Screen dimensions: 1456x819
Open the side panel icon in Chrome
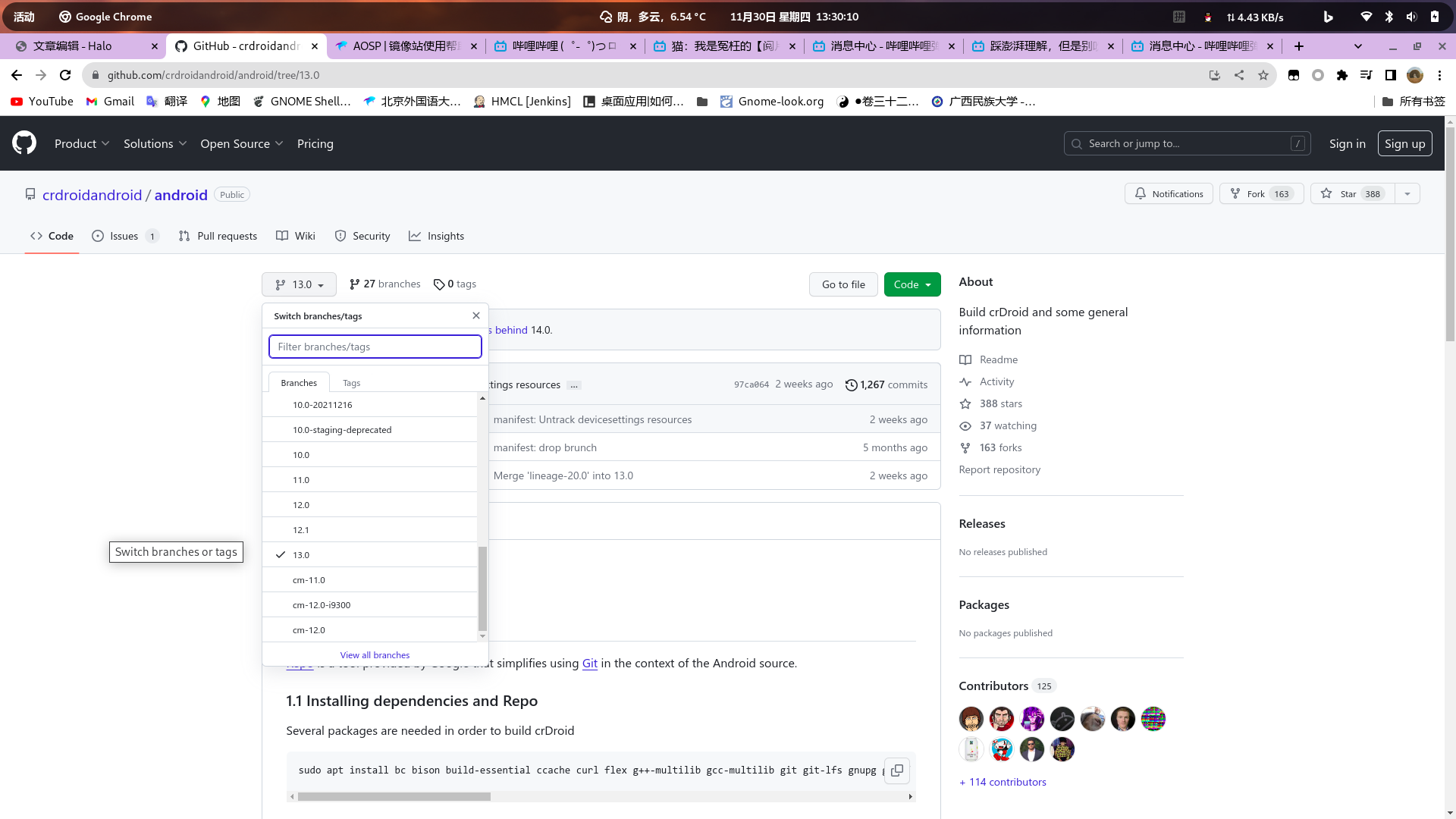click(1391, 75)
